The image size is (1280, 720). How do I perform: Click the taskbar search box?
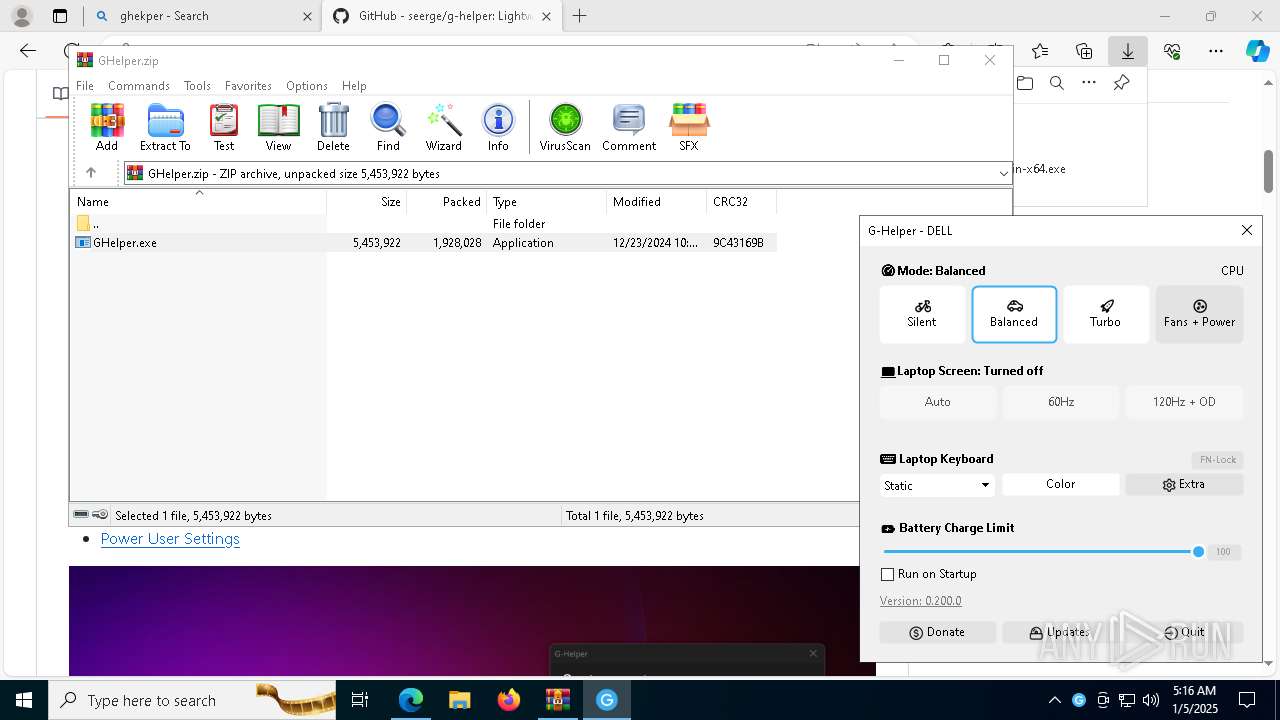[192, 700]
